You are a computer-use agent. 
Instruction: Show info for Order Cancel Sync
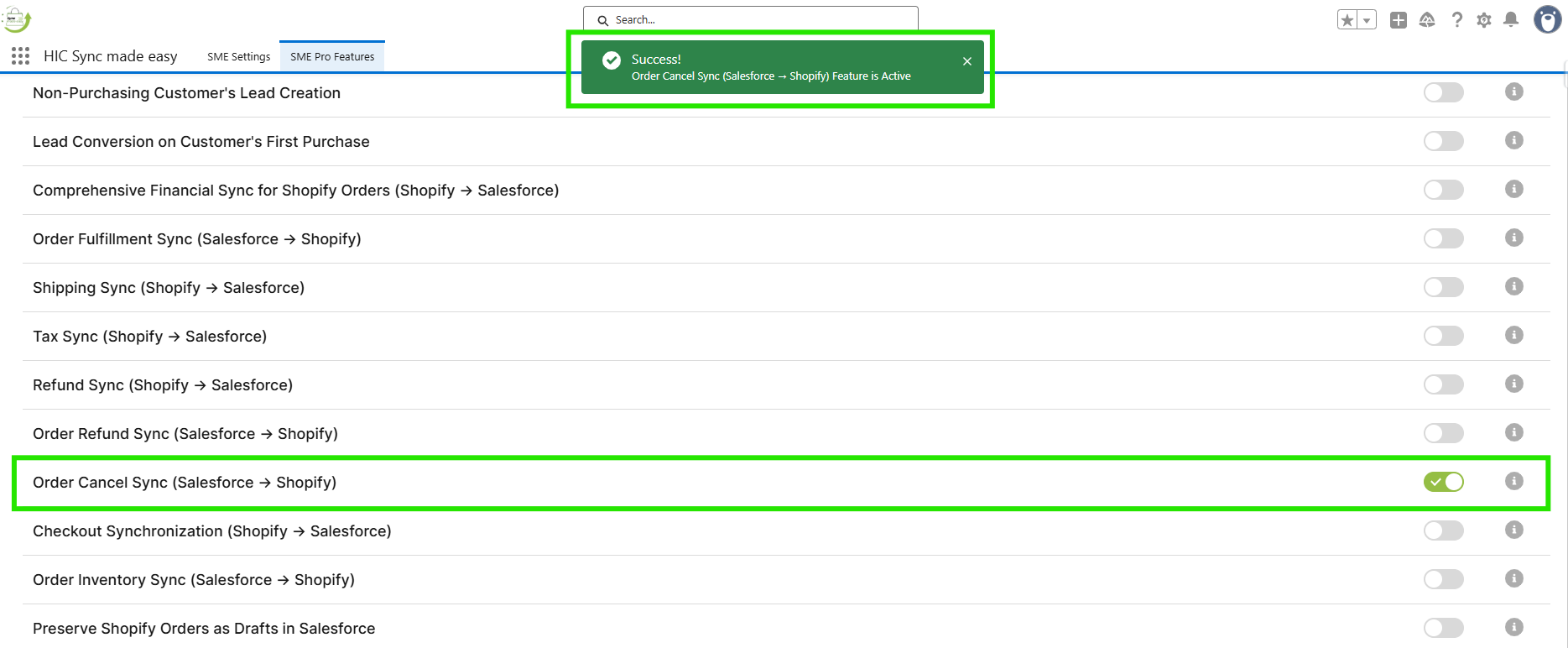click(1514, 481)
